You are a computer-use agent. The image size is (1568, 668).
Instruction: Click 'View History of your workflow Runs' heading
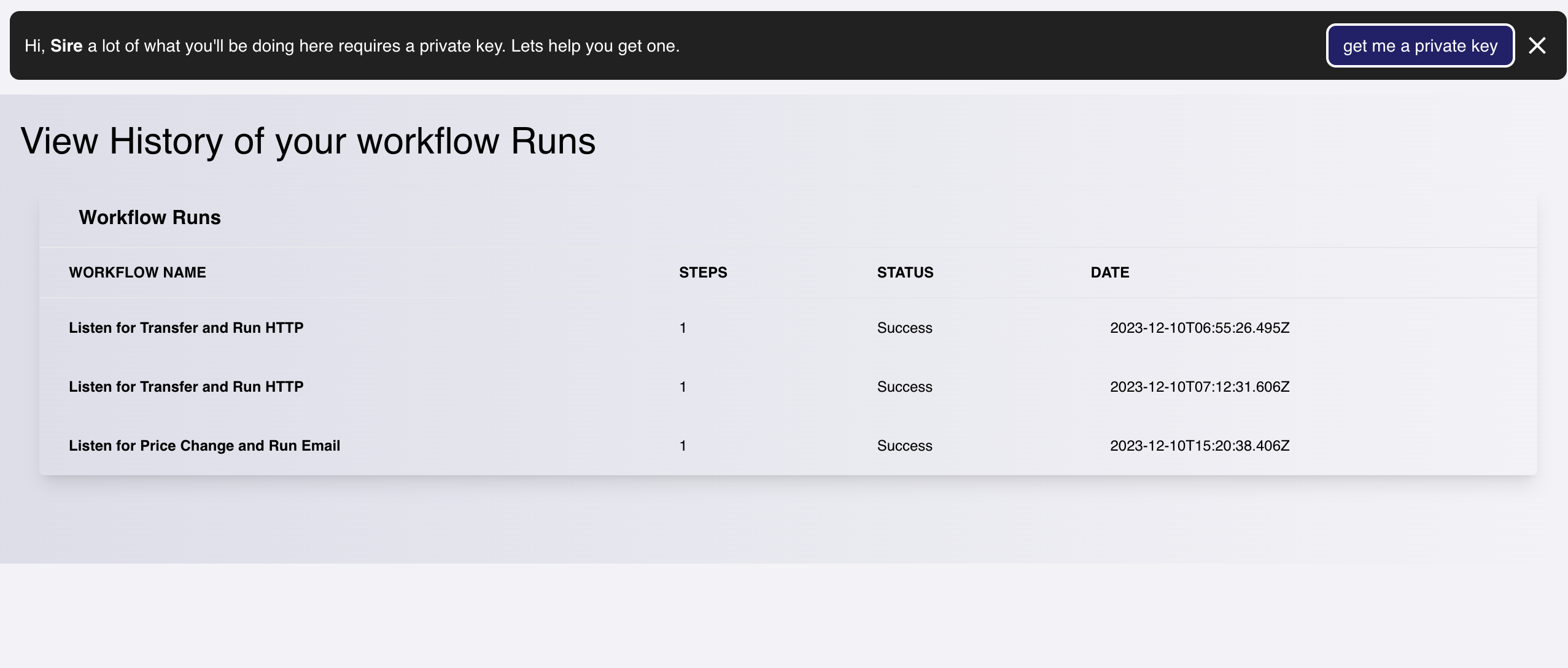click(x=308, y=141)
